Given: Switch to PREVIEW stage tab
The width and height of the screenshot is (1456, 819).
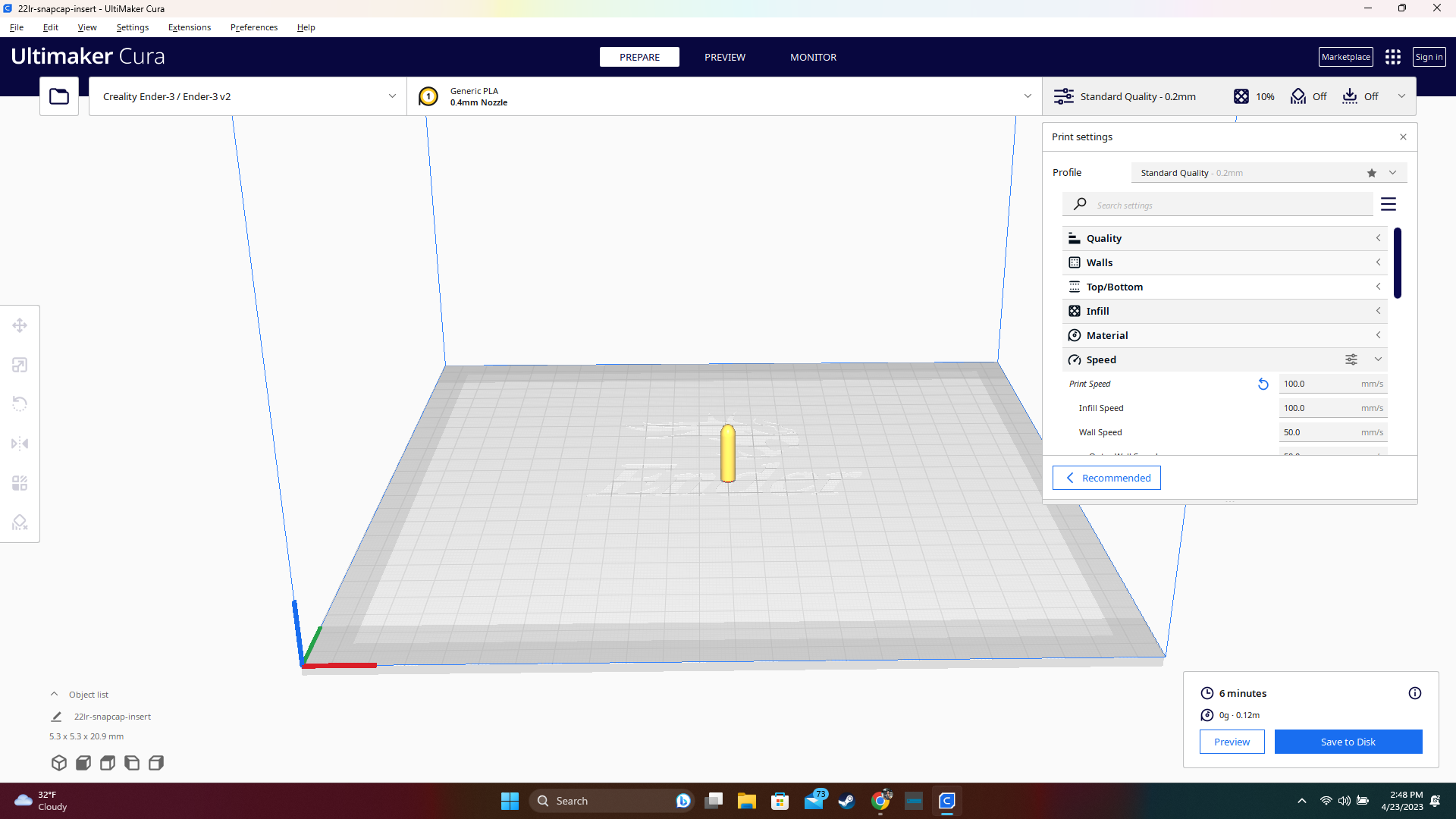Looking at the screenshot, I should [x=725, y=57].
